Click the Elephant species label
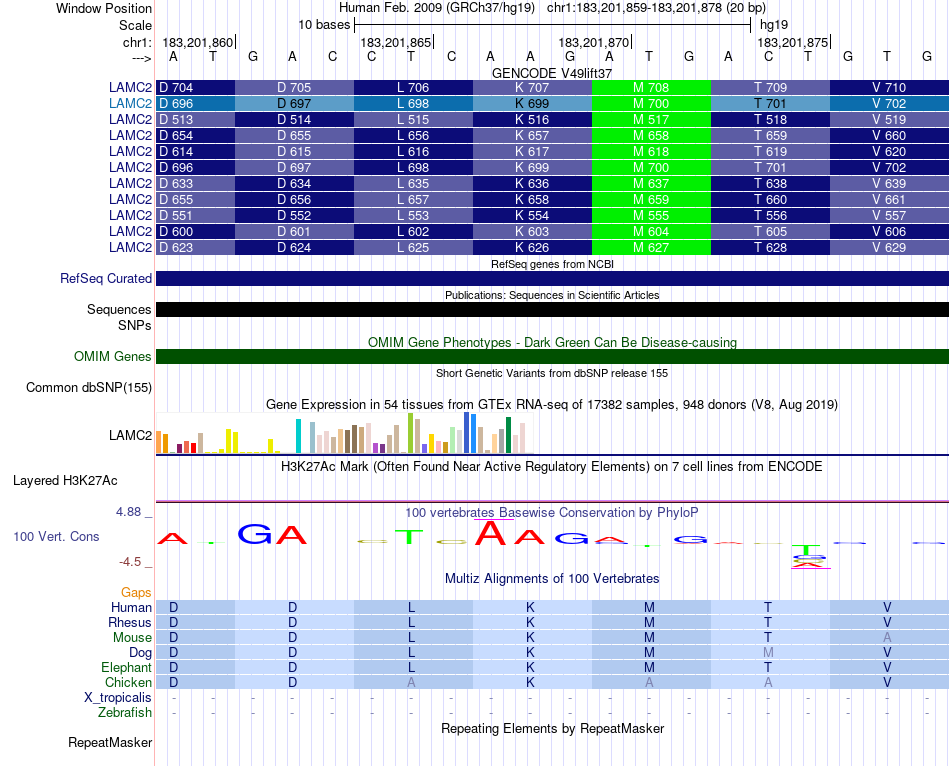 (127, 667)
